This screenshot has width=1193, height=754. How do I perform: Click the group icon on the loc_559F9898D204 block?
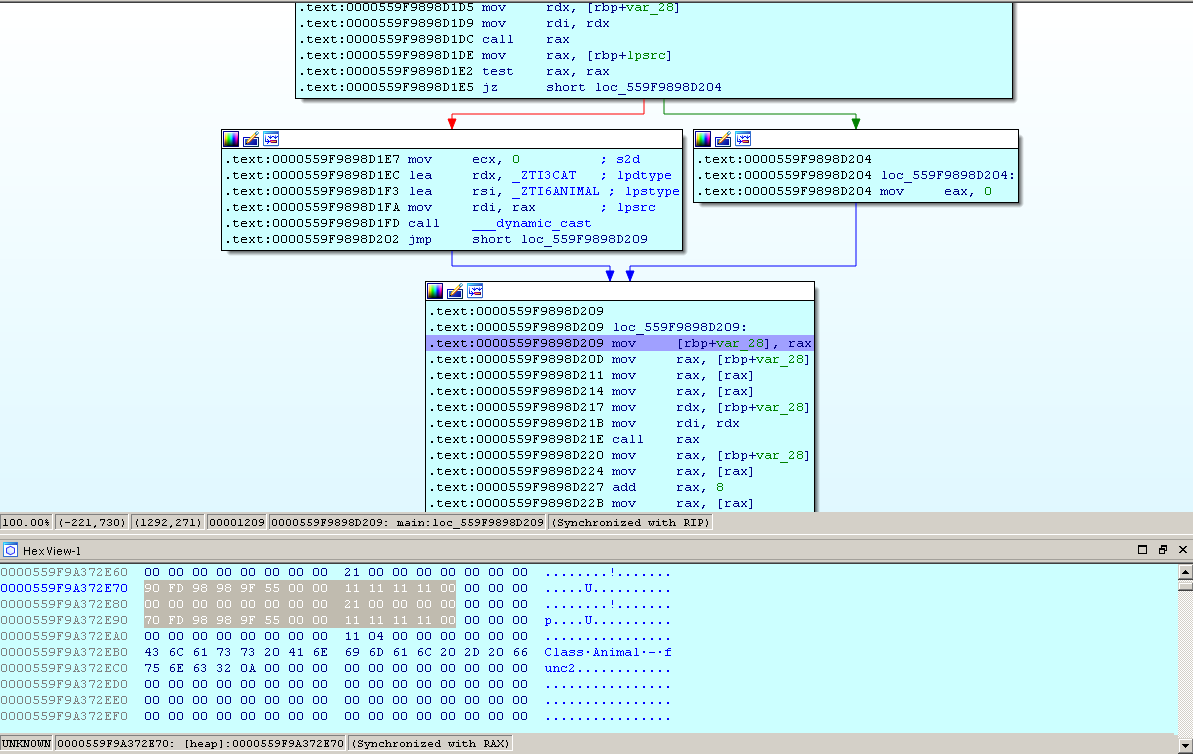coord(743,138)
